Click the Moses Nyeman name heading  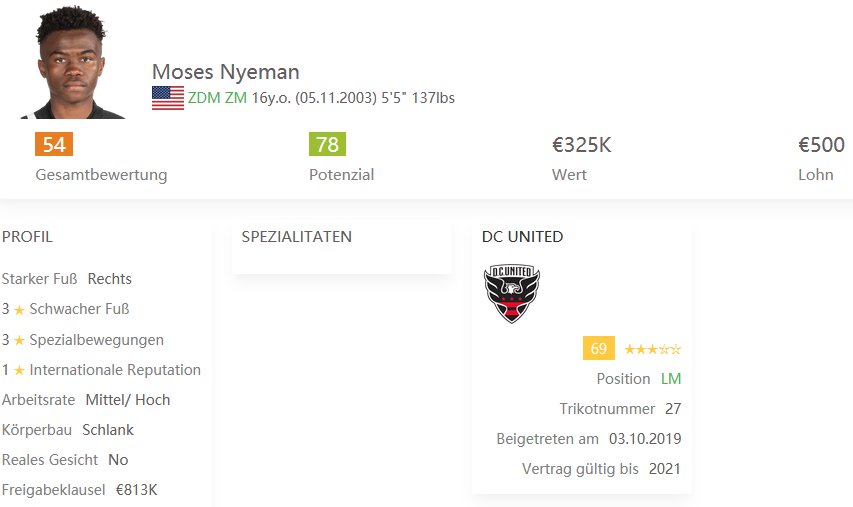coord(225,72)
